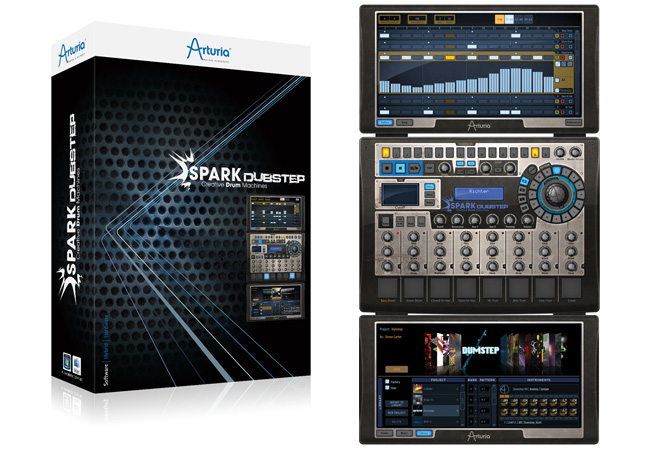This screenshot has width=650, height=450.
Task: Click the Solo button in instrument section
Action: (x=421, y=221)
